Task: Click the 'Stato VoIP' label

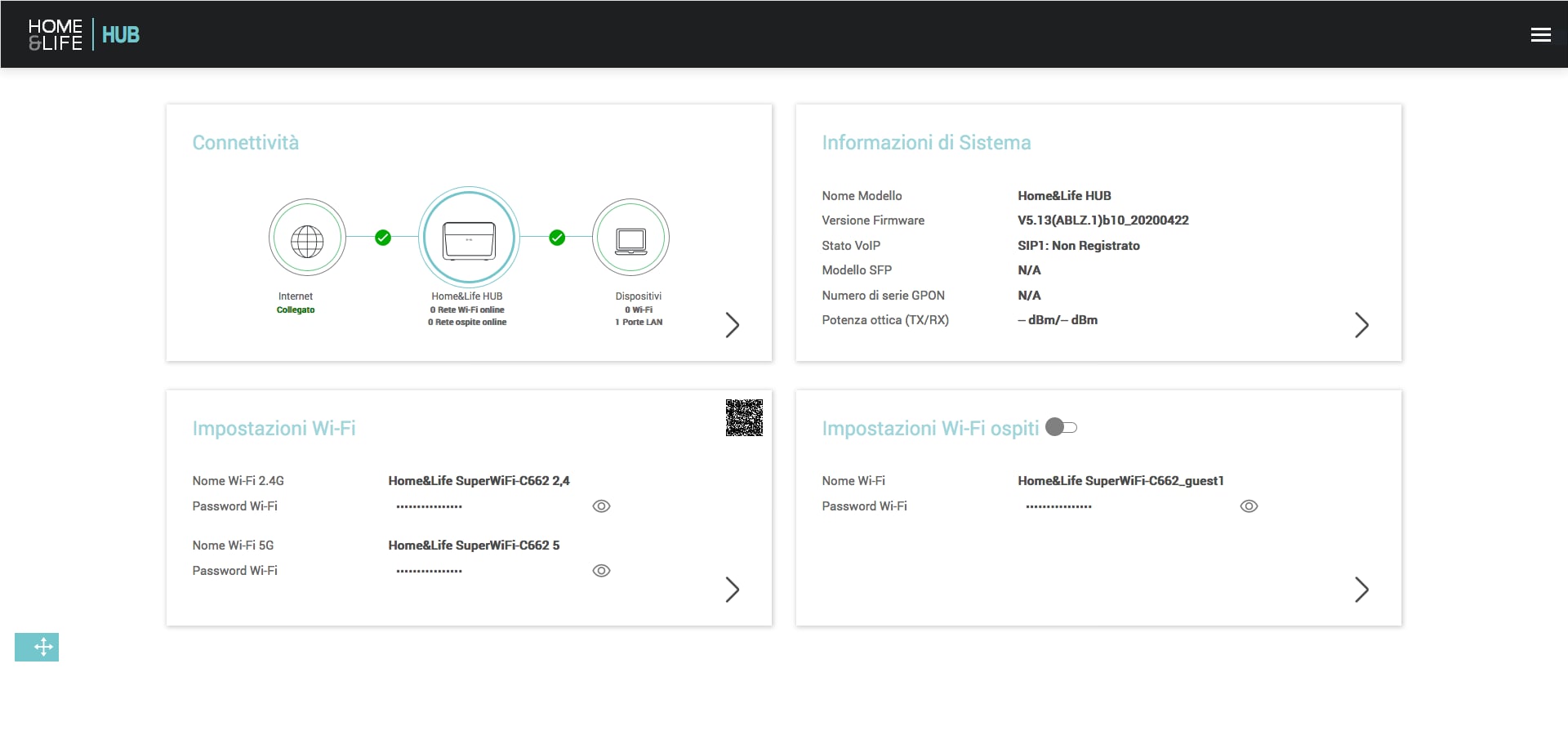Action: tap(851, 246)
